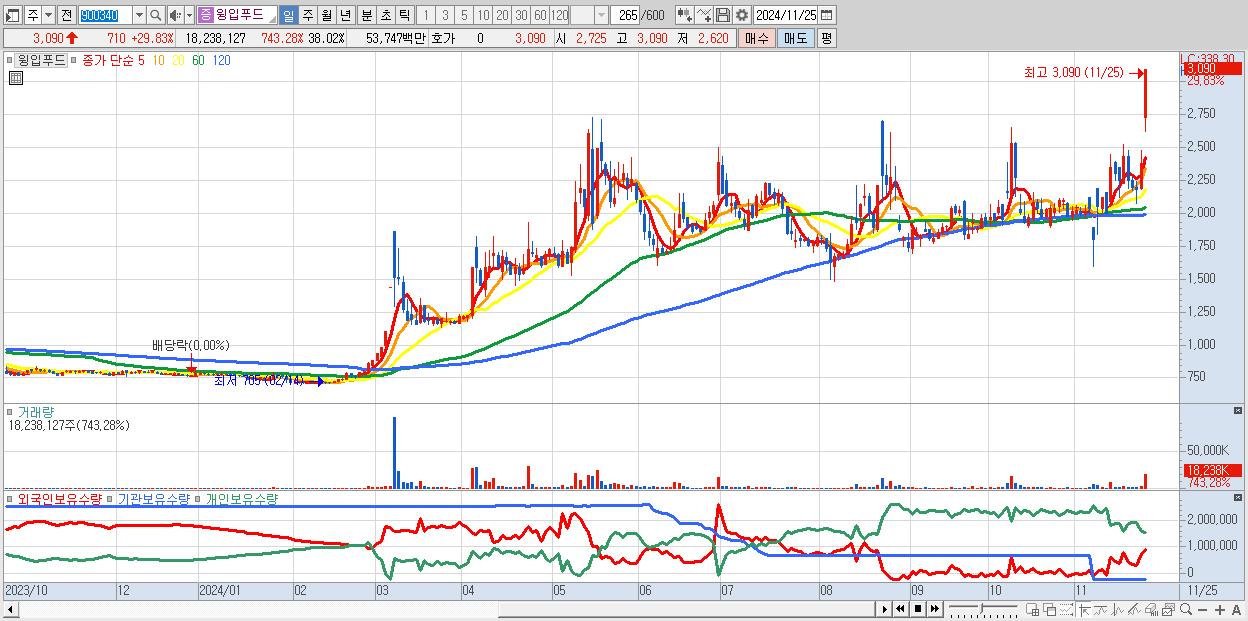1248x621 pixels.
Task: Choose the 1 interval button
Action: pyautogui.click(x=427, y=15)
